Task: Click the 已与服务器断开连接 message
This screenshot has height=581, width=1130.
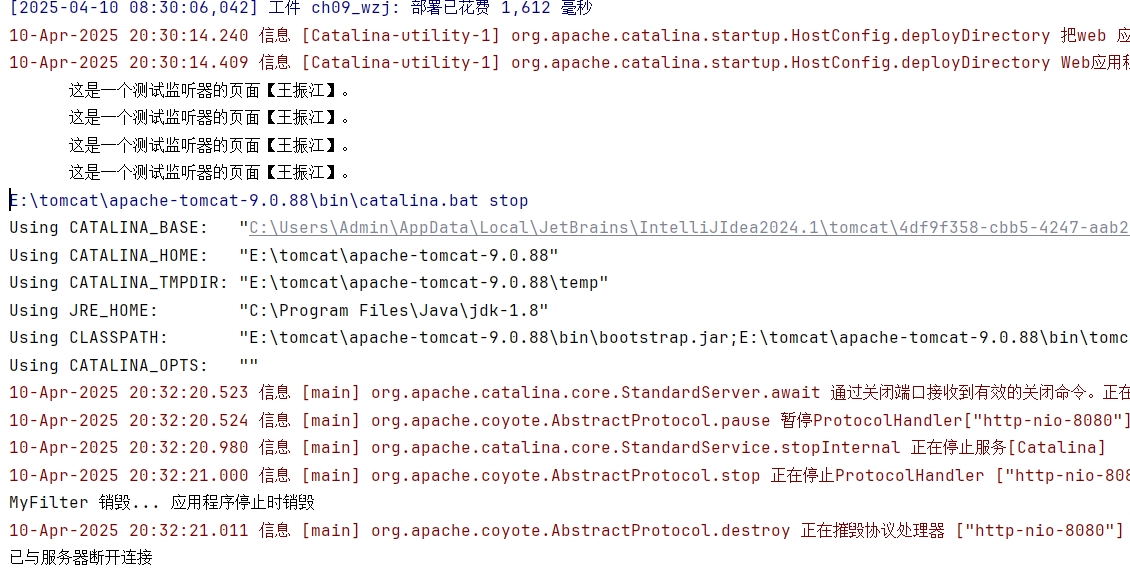Action: point(81,557)
